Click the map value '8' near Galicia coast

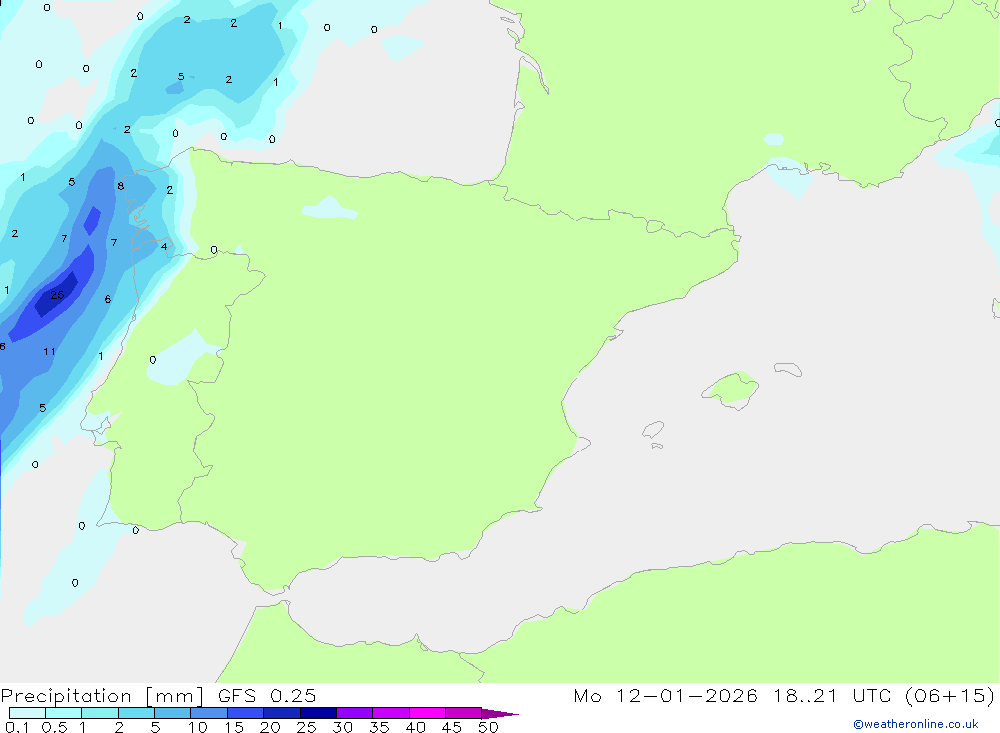tap(121, 186)
